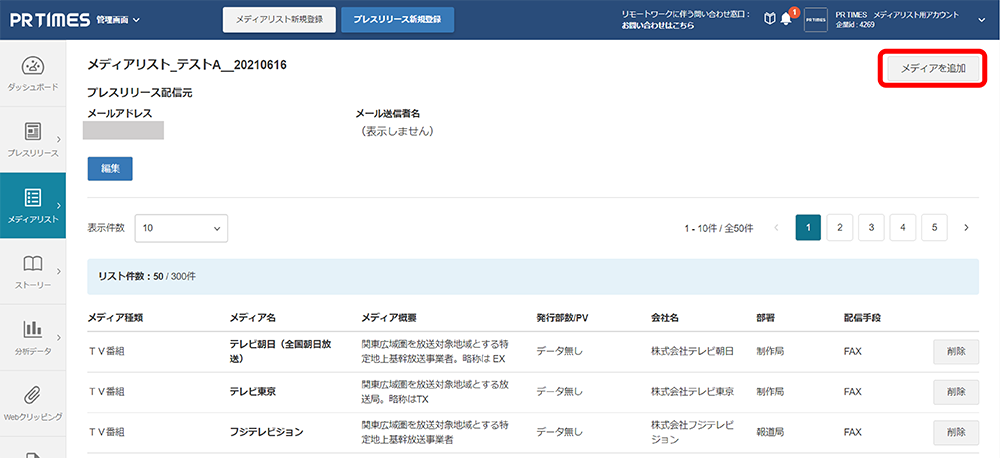
Task: Go to page 1
Action: [808, 227]
